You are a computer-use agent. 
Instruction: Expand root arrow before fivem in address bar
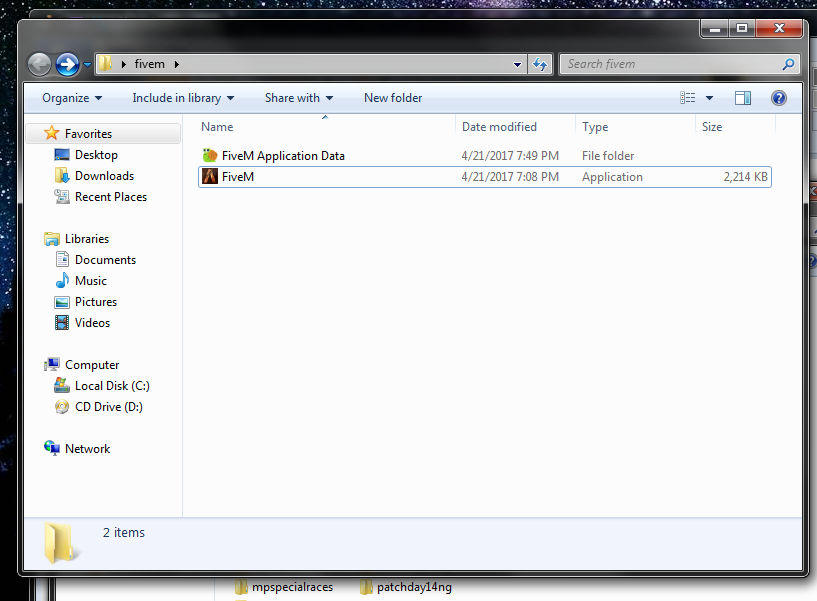[123, 64]
